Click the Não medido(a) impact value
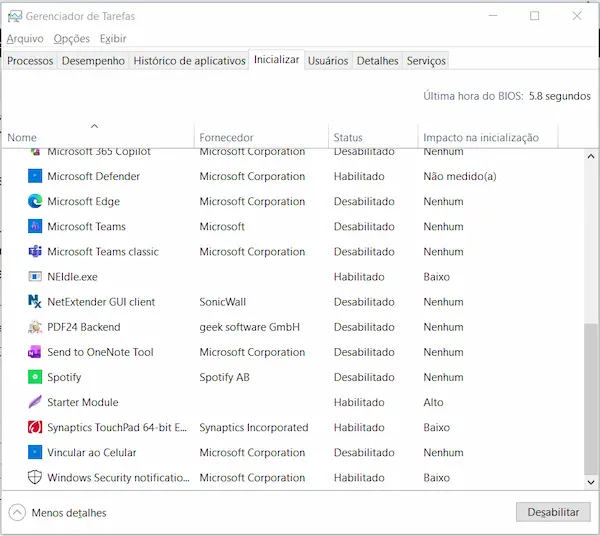This screenshot has width=600, height=536. click(460, 176)
